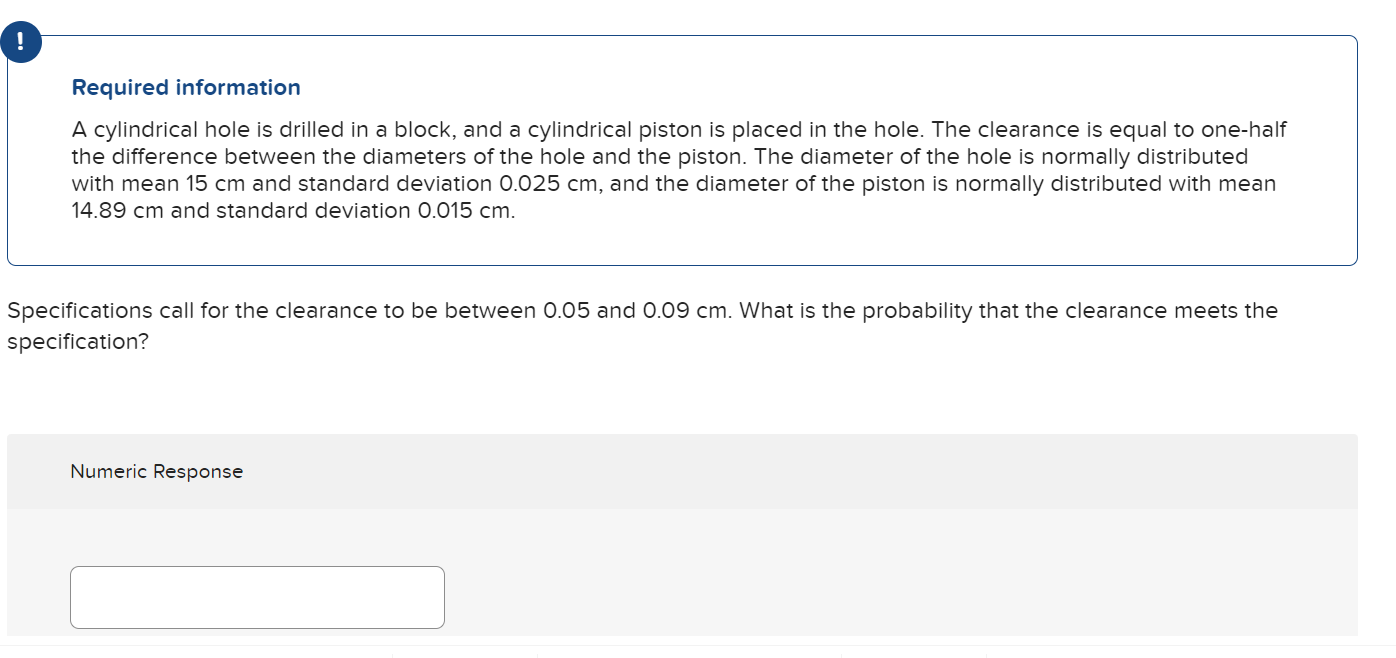This screenshot has height=658, width=1396.
Task: Click the 'Required information' heading
Action: coord(185,87)
